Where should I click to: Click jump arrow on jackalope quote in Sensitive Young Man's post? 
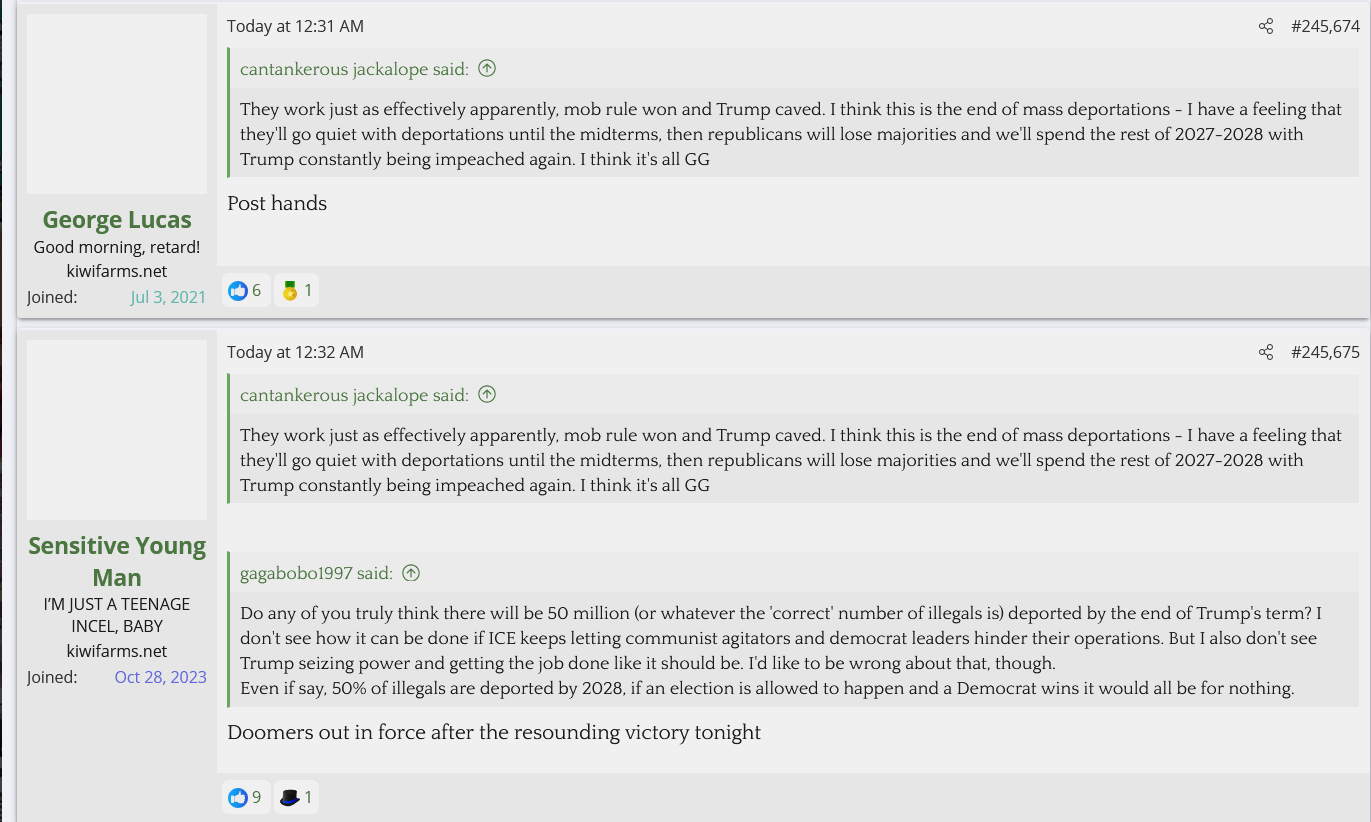[487, 395]
